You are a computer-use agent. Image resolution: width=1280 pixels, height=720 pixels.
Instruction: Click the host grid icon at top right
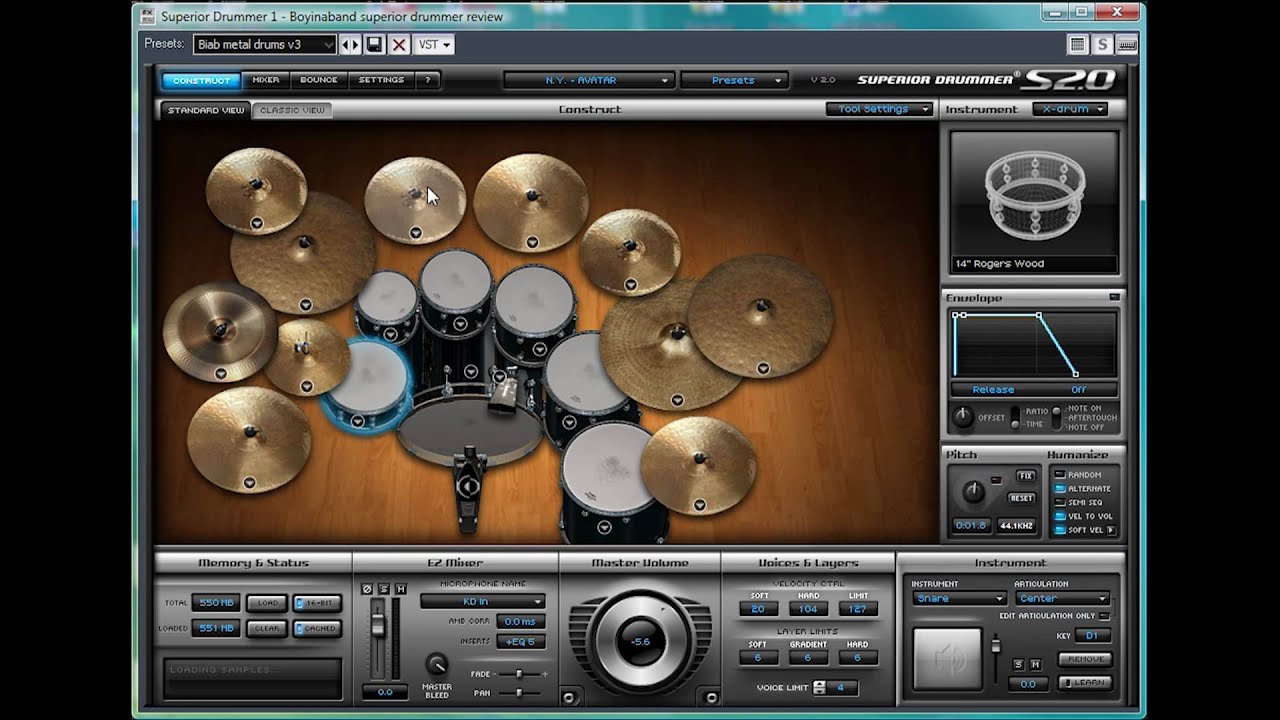point(1077,44)
